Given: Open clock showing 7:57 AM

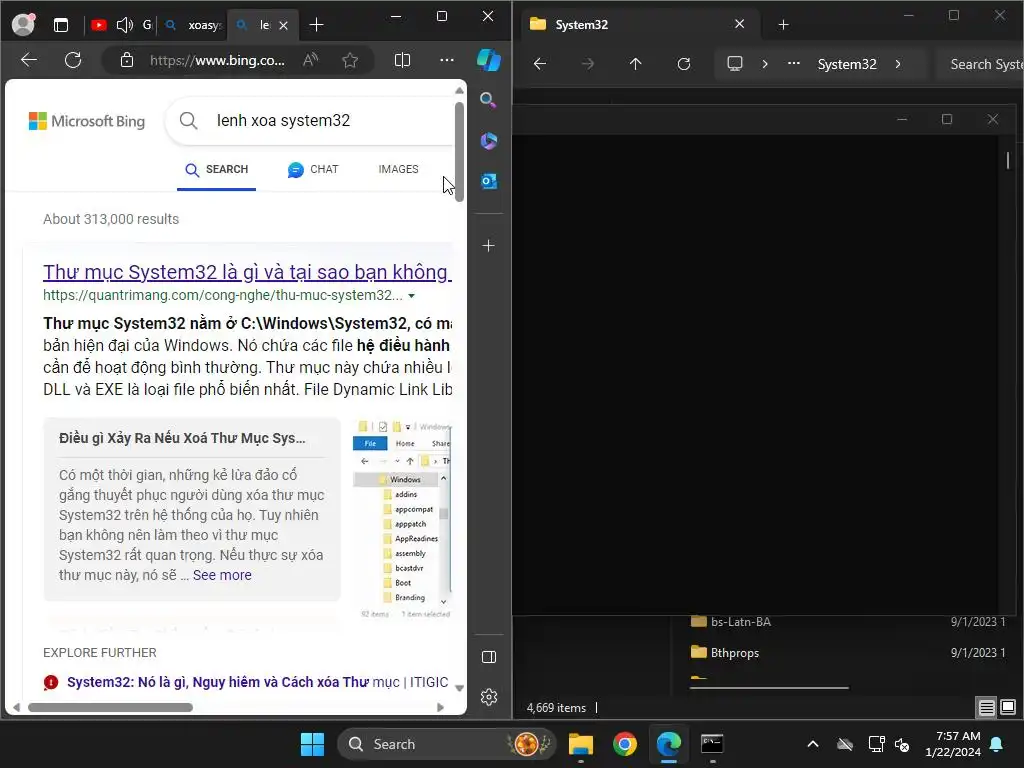Looking at the screenshot, I should coord(953,744).
